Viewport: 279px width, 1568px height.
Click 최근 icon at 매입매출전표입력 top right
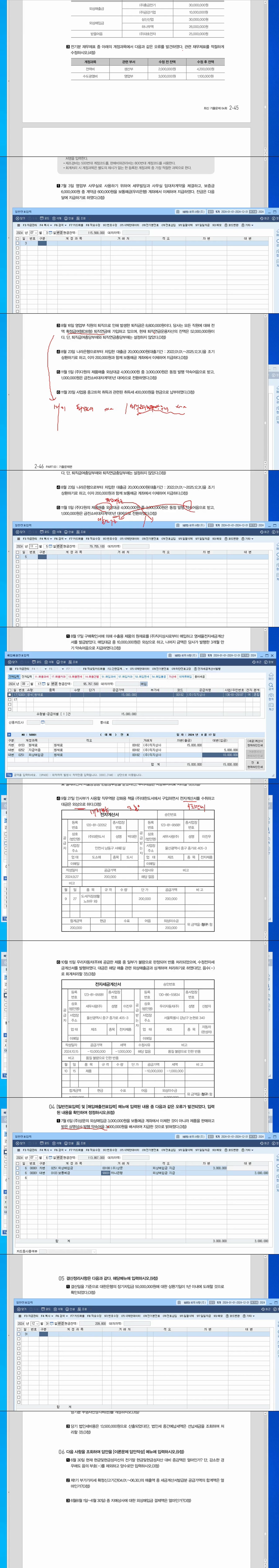click(256, 662)
